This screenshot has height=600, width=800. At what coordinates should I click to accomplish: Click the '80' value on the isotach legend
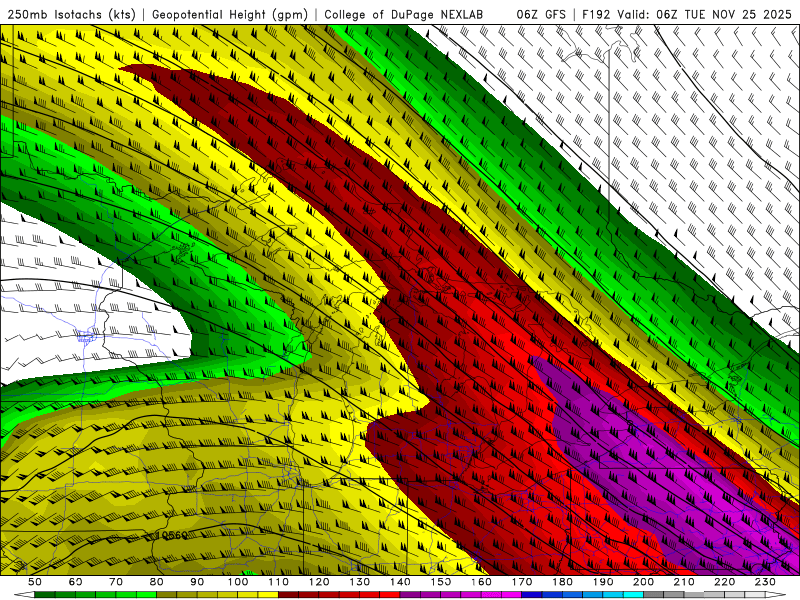pyautogui.click(x=157, y=582)
